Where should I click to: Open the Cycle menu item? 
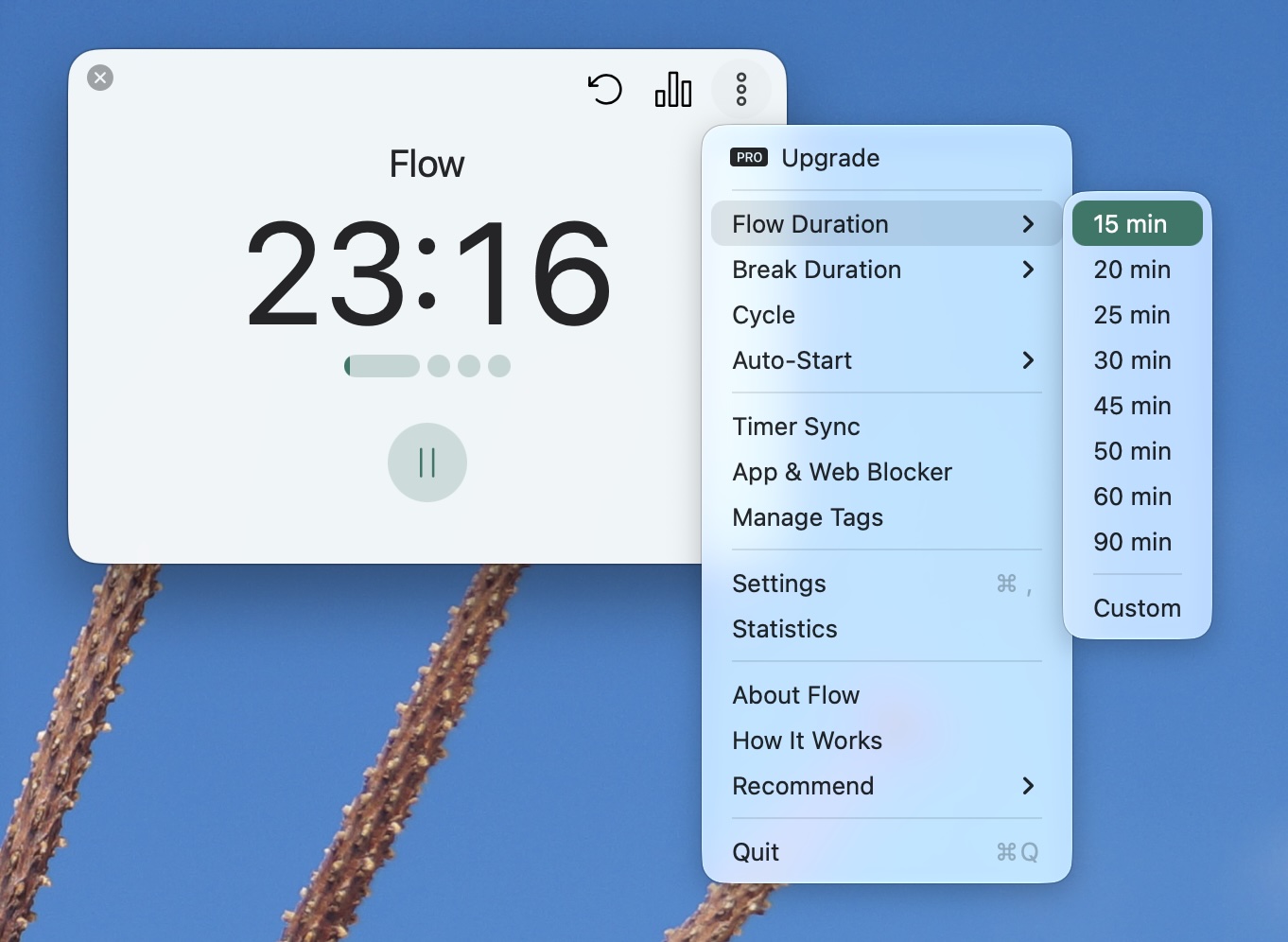coord(887,315)
